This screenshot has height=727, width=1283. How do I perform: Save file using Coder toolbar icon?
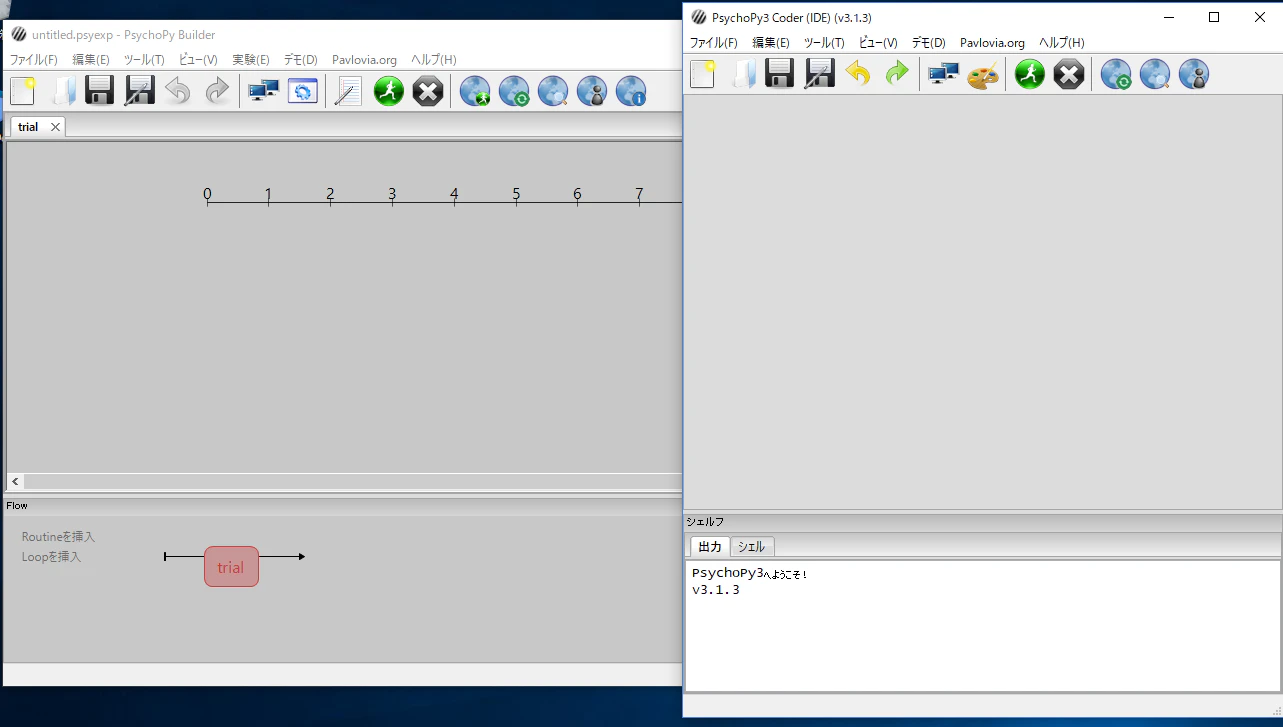tap(780, 74)
